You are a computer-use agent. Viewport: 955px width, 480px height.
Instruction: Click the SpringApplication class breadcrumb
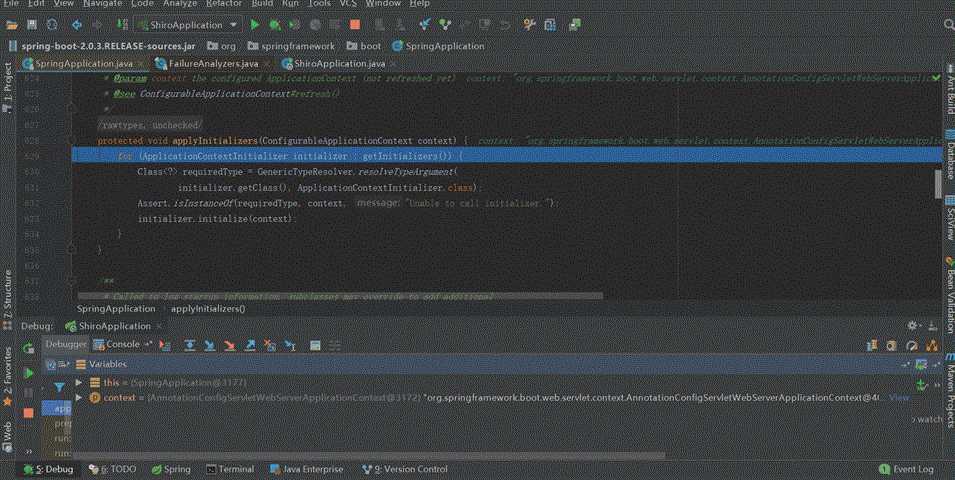(438, 46)
